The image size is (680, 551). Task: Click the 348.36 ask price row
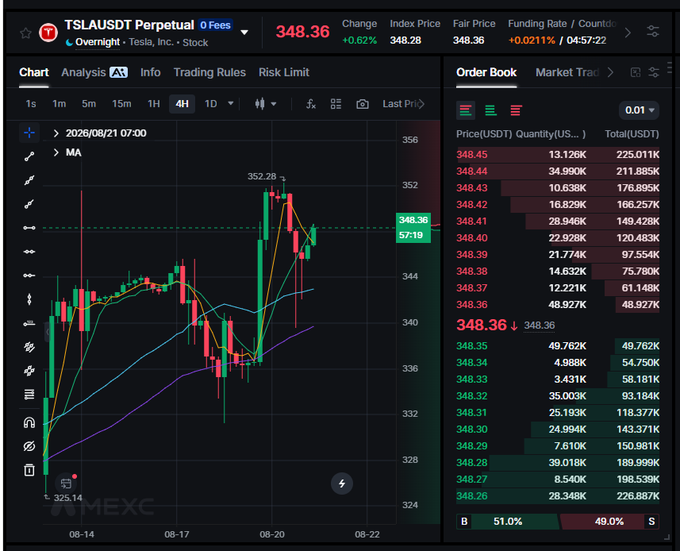[558, 305]
